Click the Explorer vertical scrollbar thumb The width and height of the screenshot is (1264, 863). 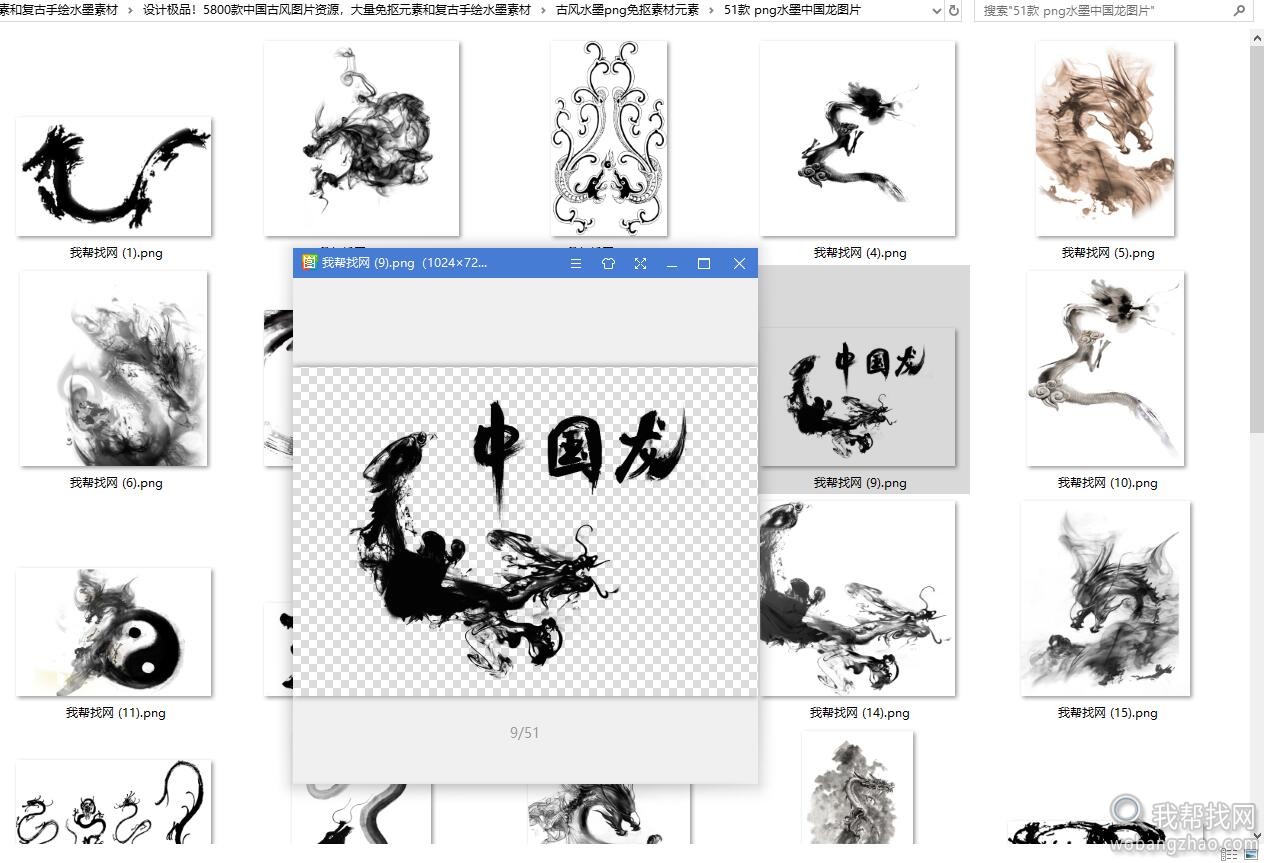tap(1257, 240)
